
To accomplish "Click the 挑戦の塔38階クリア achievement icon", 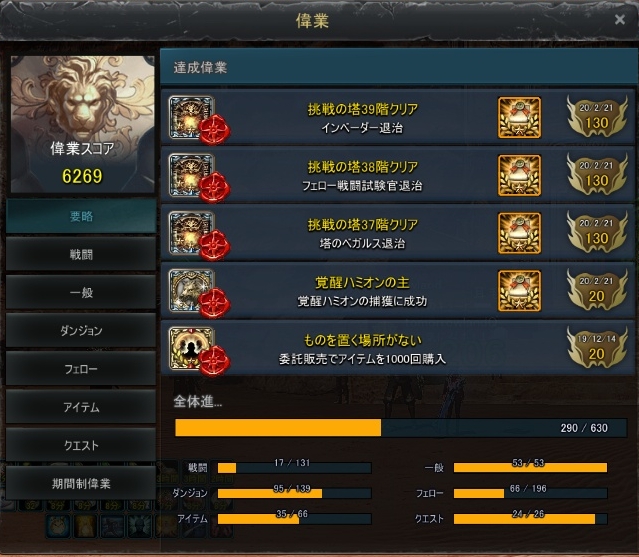I will [191, 175].
